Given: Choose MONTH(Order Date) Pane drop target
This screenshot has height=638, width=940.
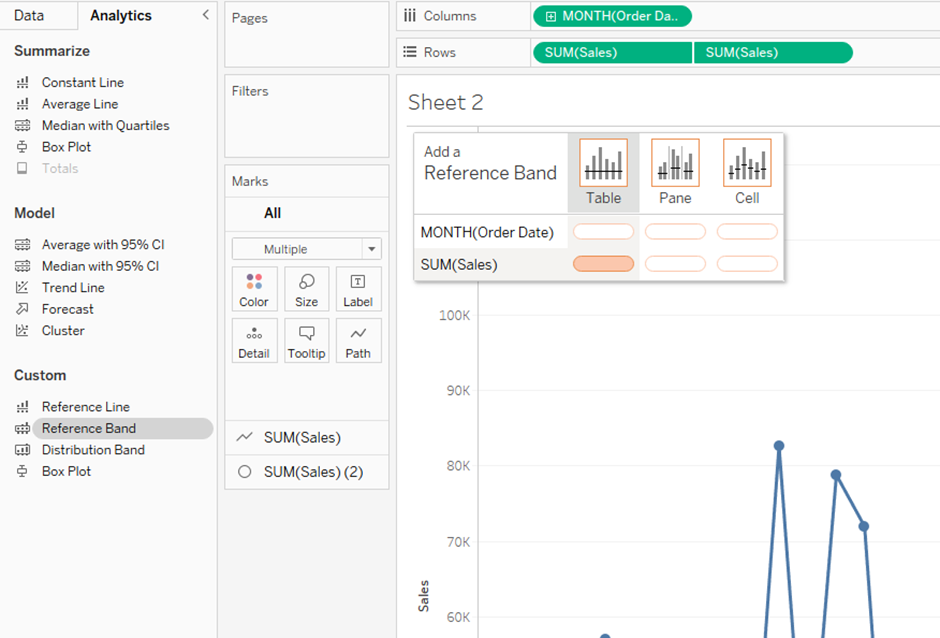Looking at the screenshot, I should tap(675, 232).
